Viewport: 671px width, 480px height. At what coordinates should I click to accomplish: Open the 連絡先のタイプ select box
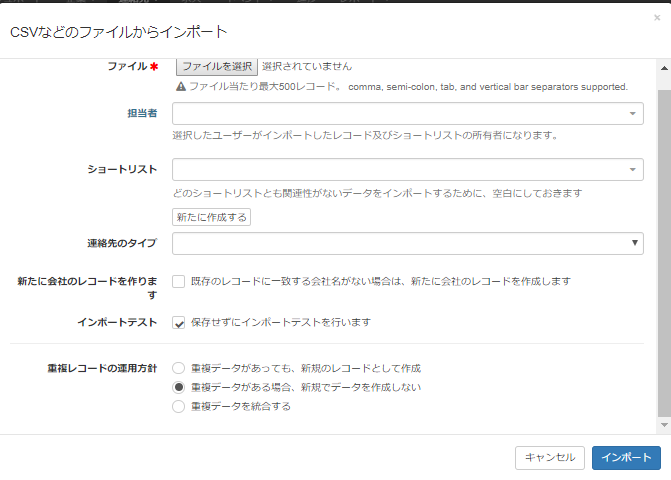[407, 243]
